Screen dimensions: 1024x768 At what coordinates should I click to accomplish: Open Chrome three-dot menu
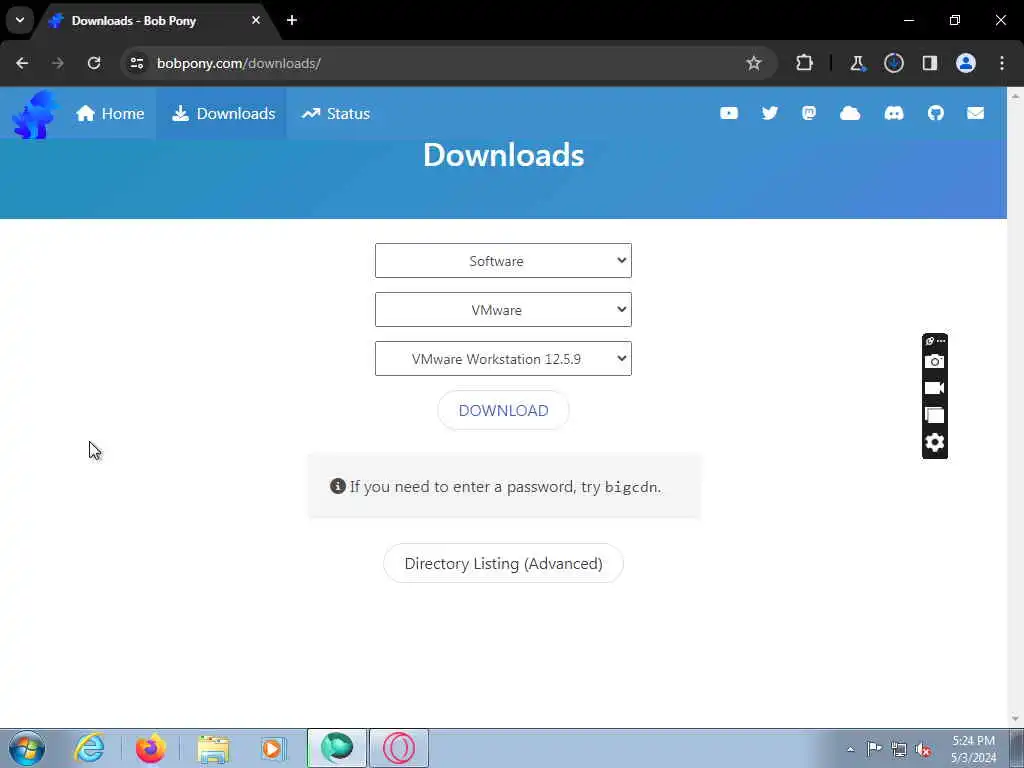(x=1002, y=63)
